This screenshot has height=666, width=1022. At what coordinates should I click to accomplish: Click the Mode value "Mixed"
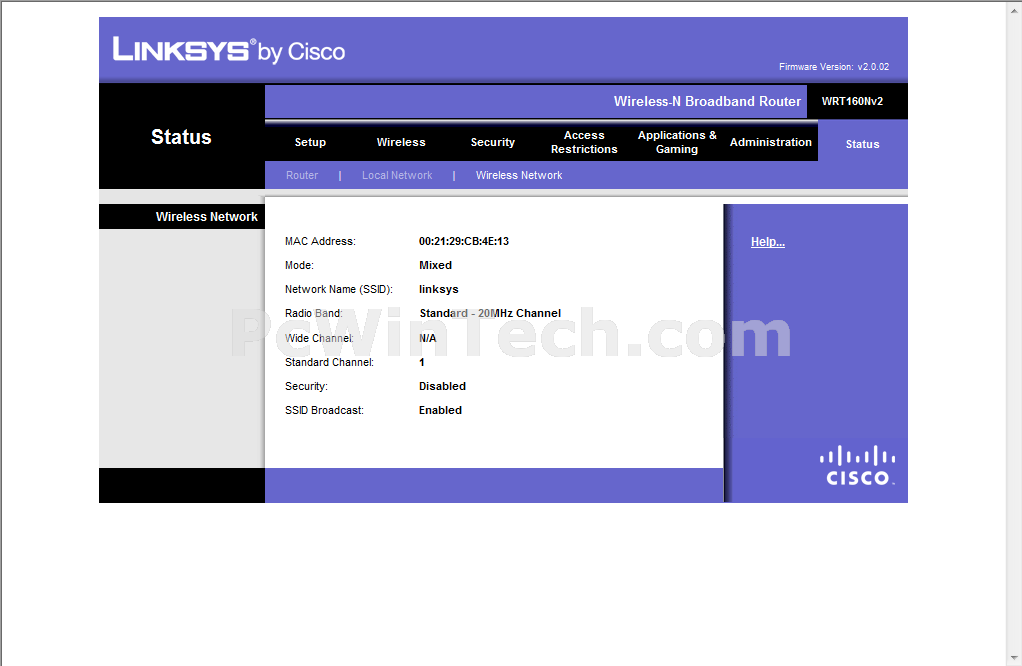click(x=435, y=265)
